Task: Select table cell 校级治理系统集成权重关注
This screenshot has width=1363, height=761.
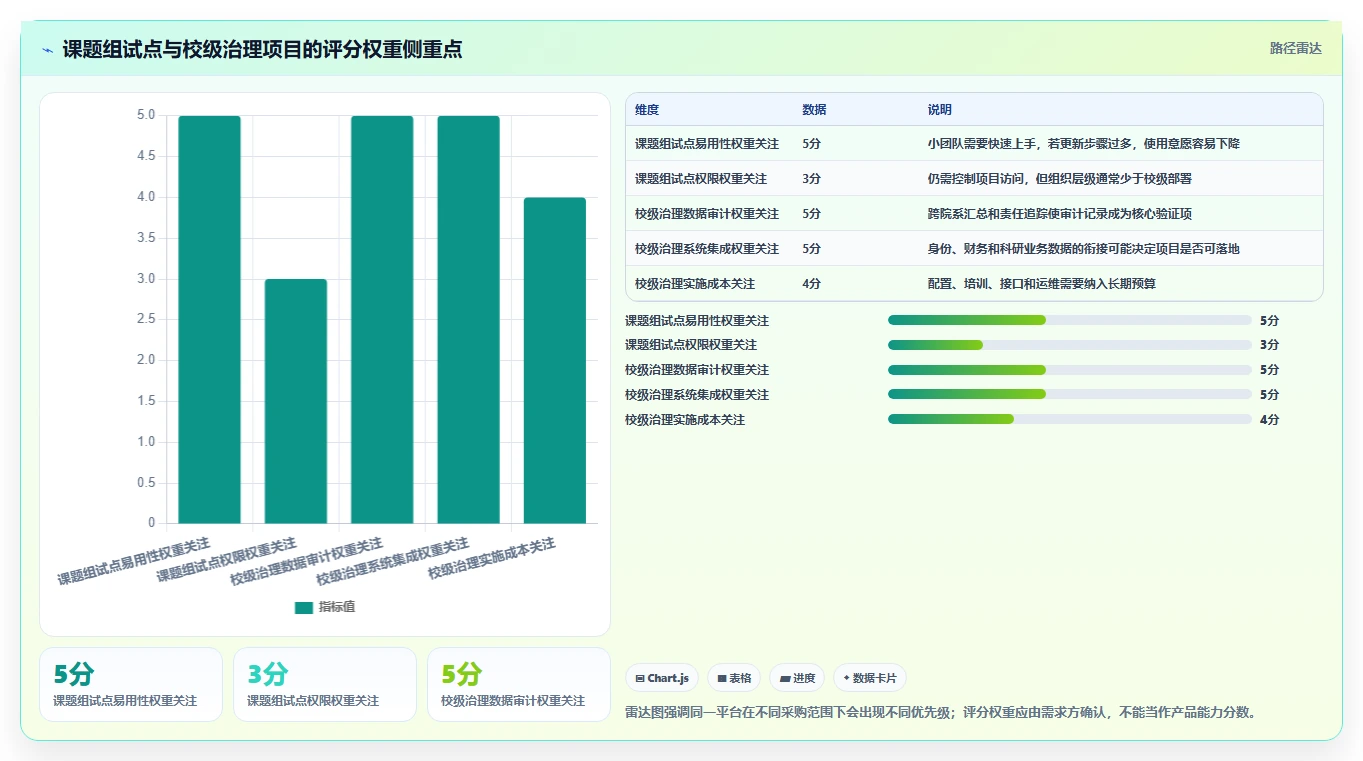Action: [707, 249]
